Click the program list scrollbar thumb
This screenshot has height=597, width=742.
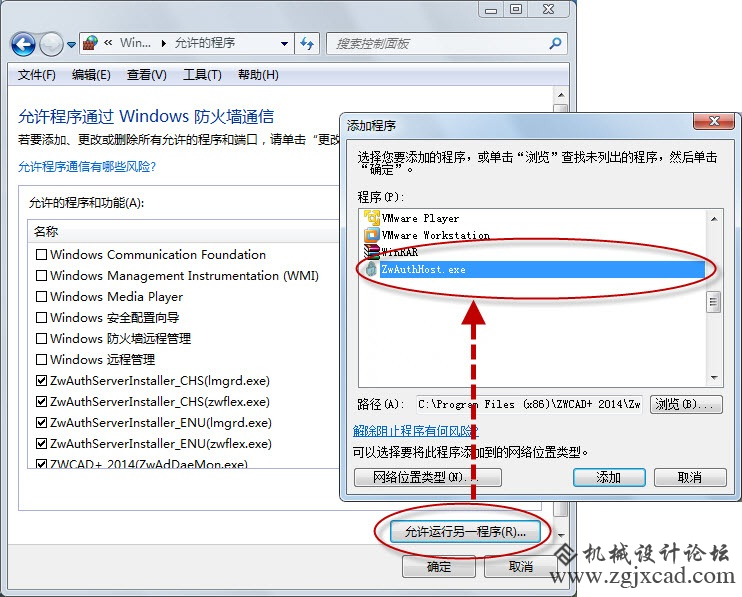[x=714, y=302]
